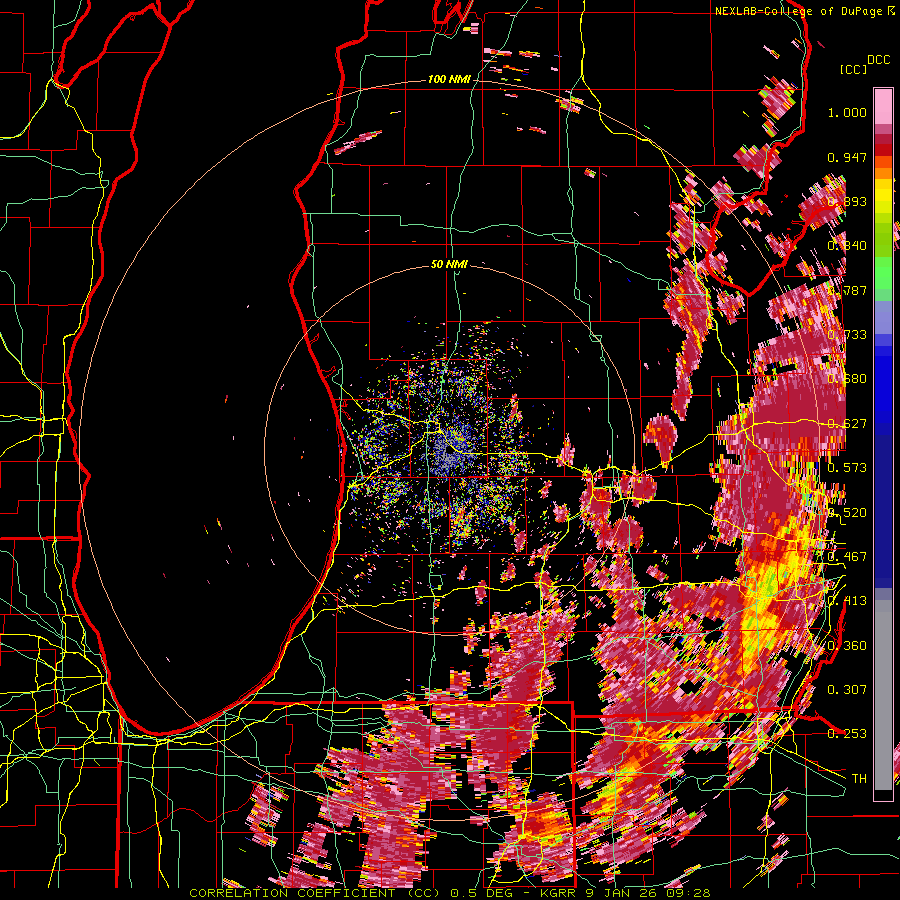Click the 0.573 value on the color scale
Image resolution: width=900 pixels, height=900 pixels.
click(x=847, y=467)
